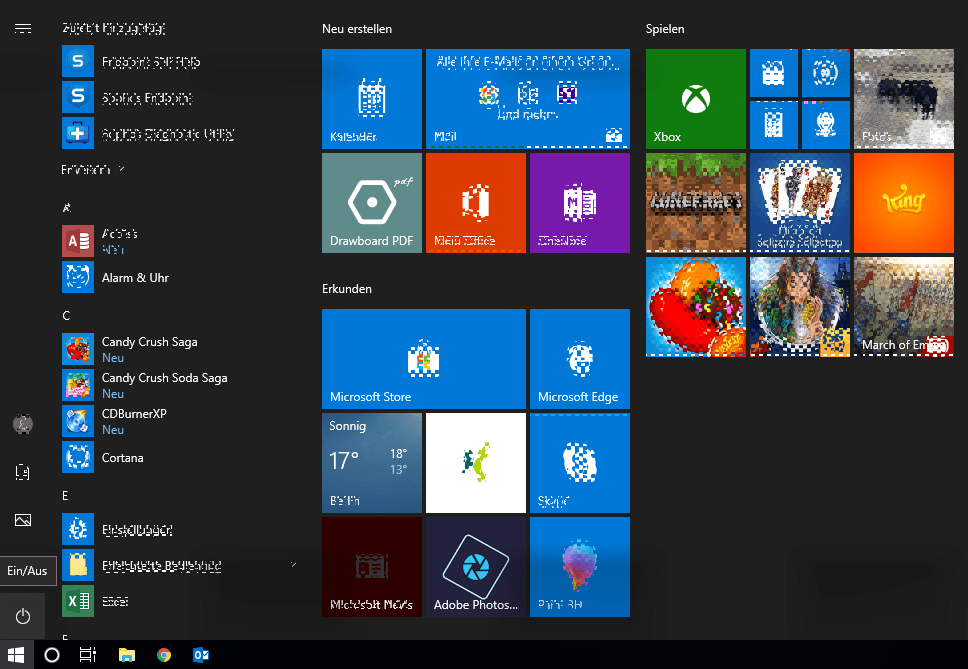The width and height of the screenshot is (968, 669).
Task: Launch Access from the app list
Action: tap(179, 241)
